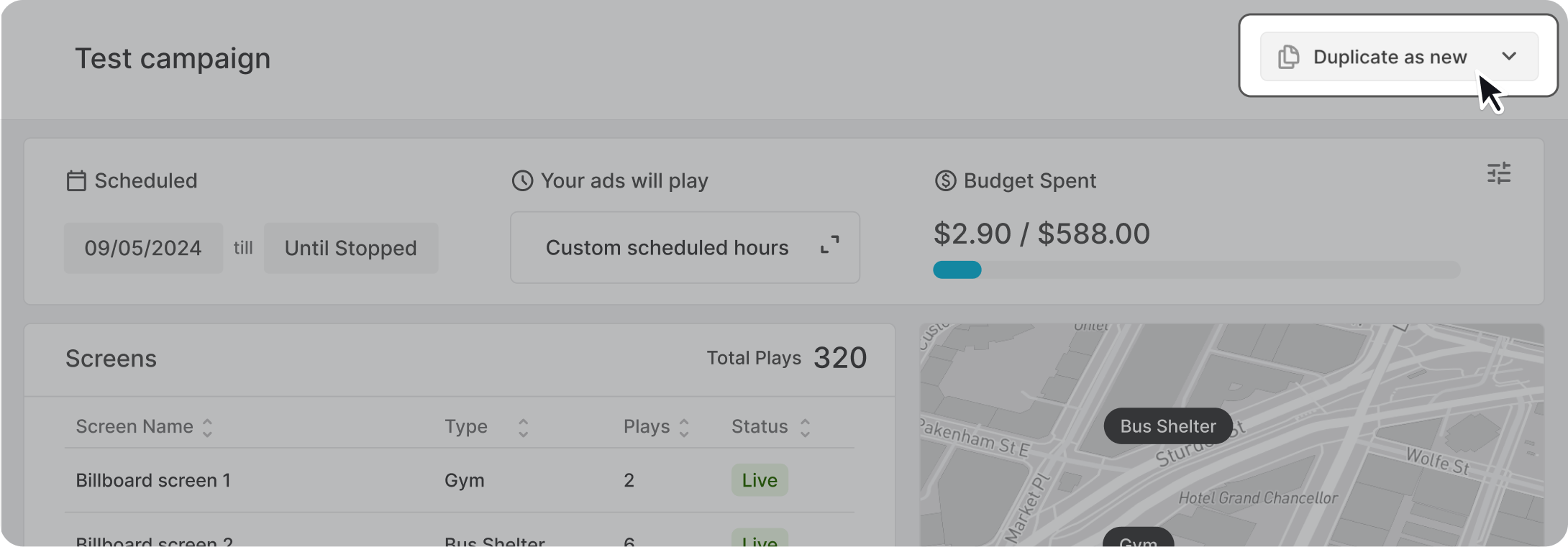This screenshot has height=547, width=1568.
Task: Click the Duplicate as new button
Action: [1389, 57]
